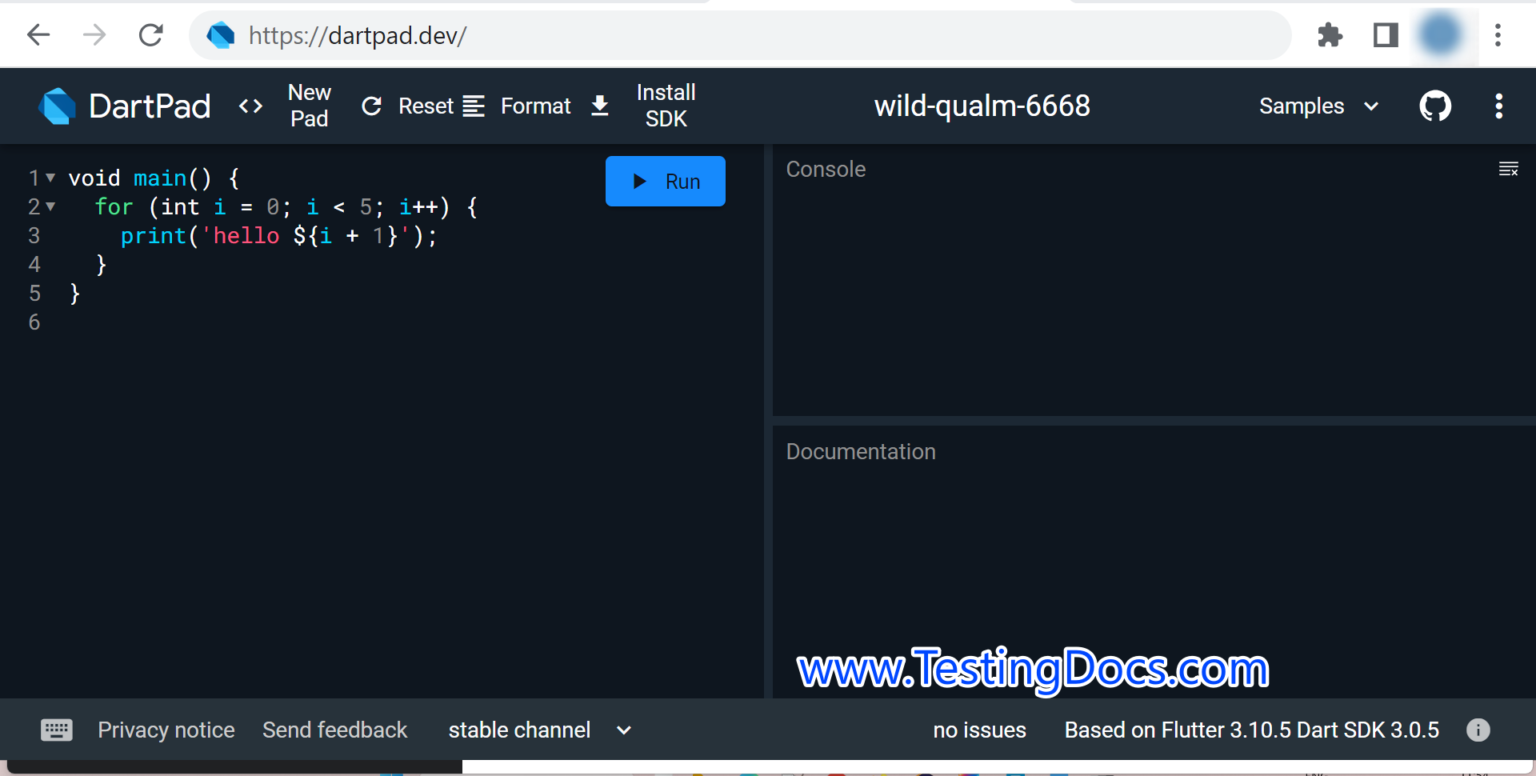Clear console using the clear icon
This screenshot has height=776, width=1536.
point(1508,169)
